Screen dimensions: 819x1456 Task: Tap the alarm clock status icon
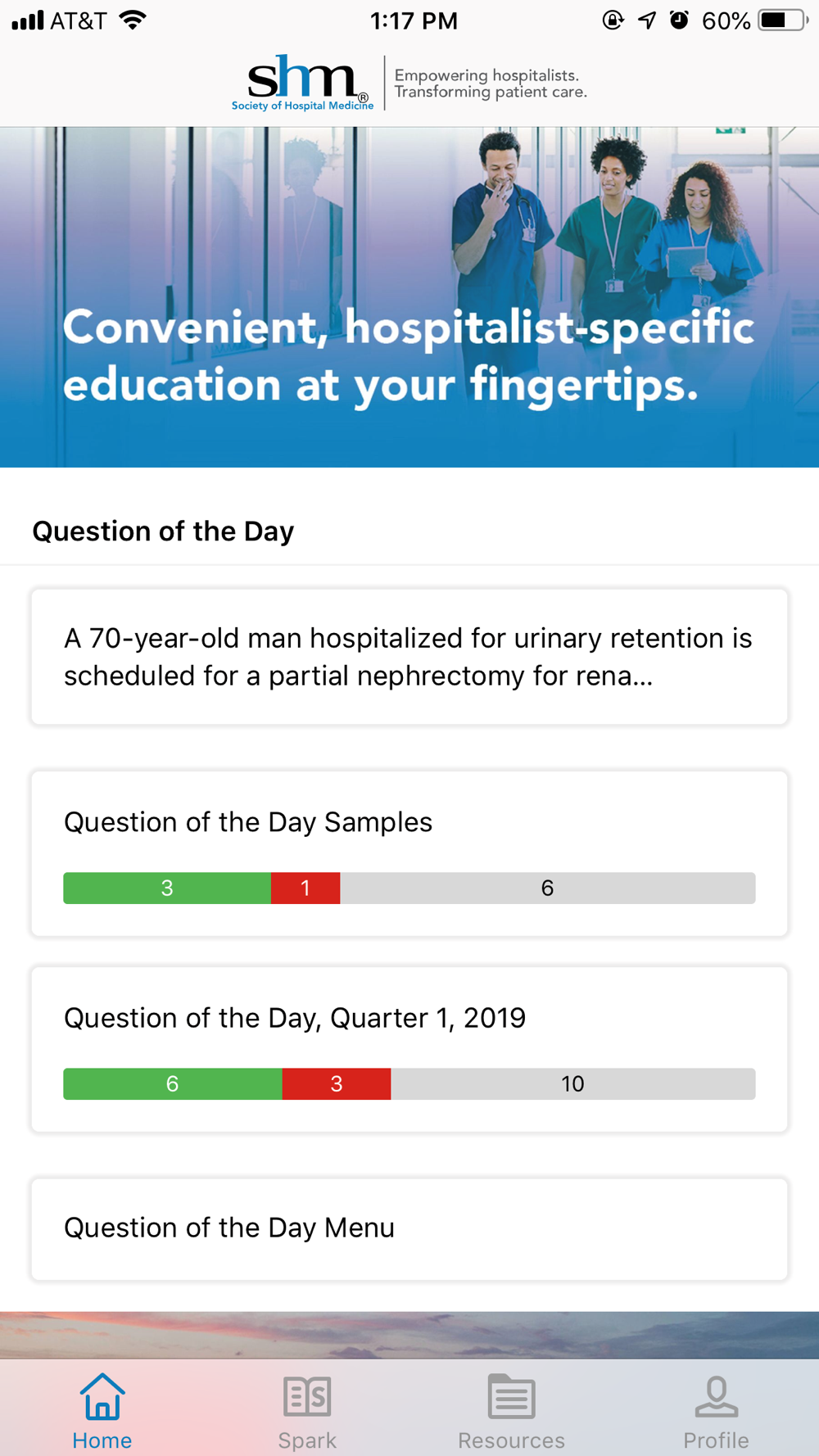click(679, 20)
